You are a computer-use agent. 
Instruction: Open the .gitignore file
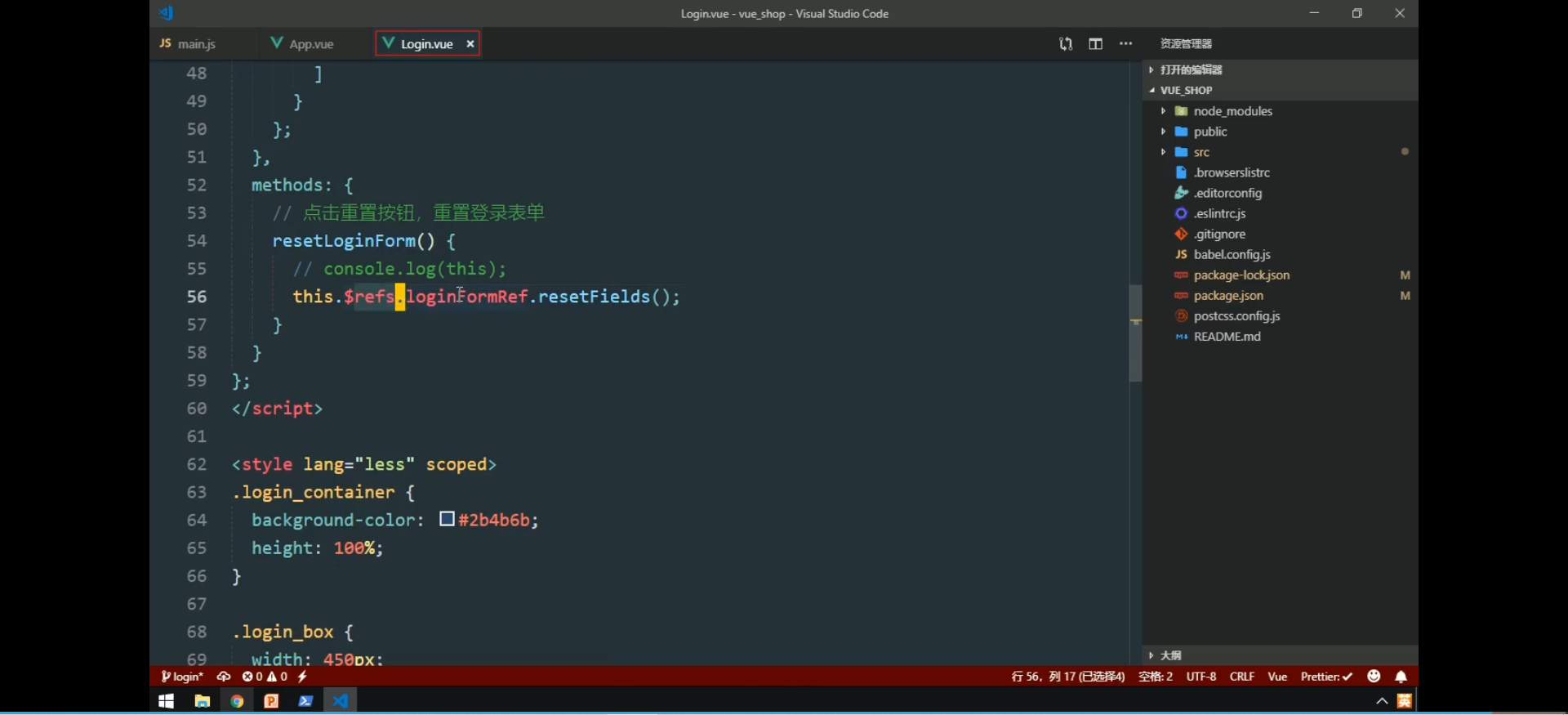(x=1280, y=234)
